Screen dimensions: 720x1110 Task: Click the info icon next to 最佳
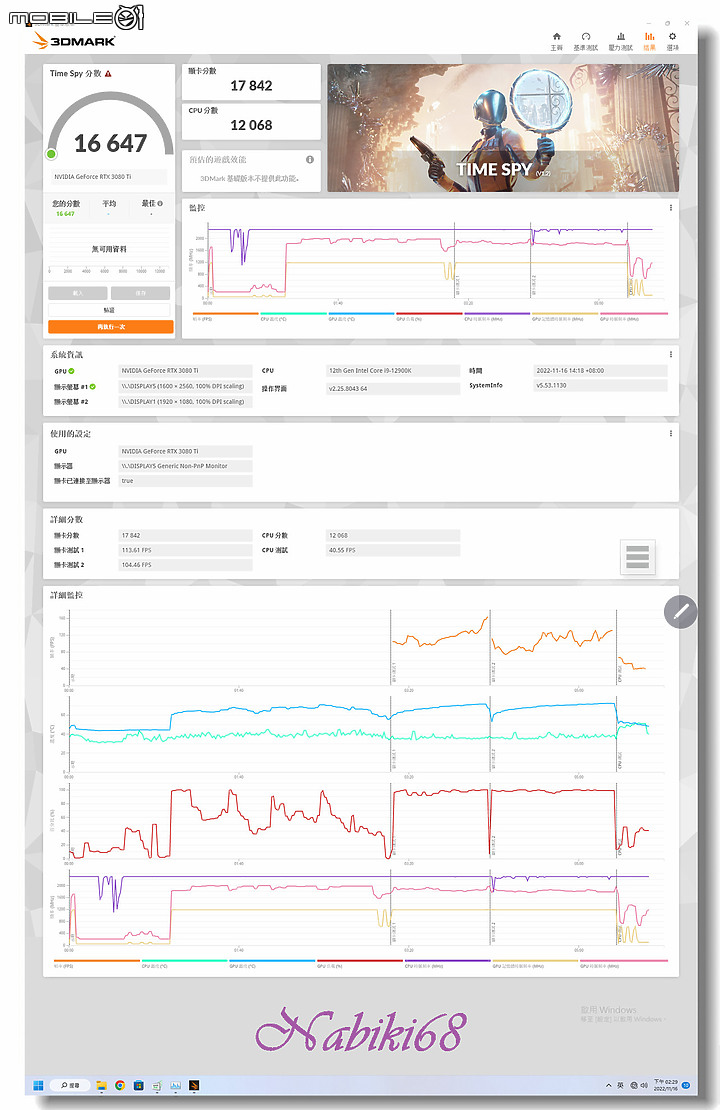pos(160,203)
